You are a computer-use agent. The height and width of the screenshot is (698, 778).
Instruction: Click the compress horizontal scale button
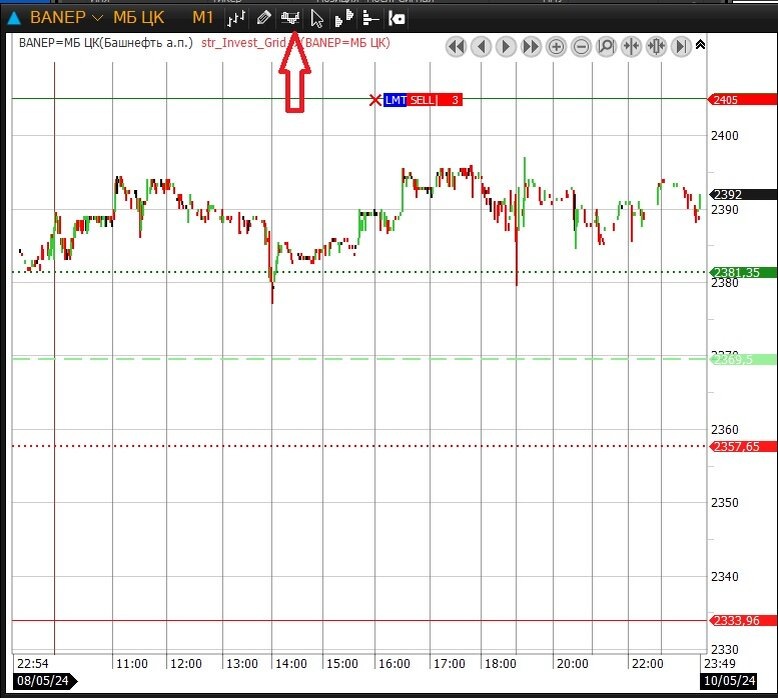[x=631, y=47]
